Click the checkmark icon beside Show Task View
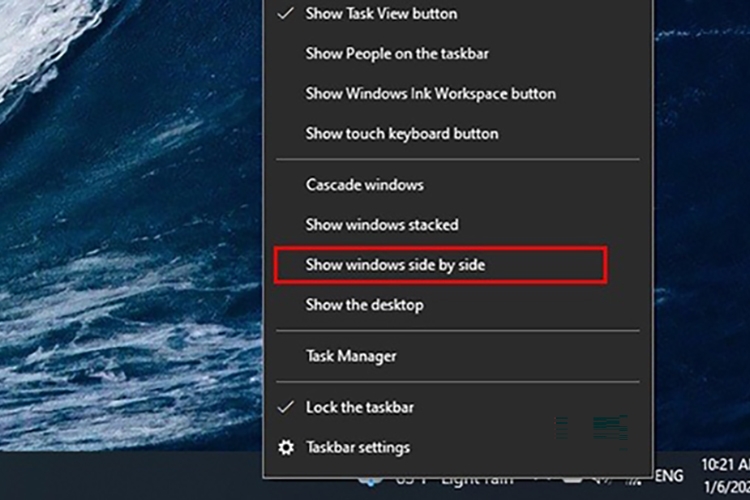The width and height of the screenshot is (750, 500). (x=286, y=14)
